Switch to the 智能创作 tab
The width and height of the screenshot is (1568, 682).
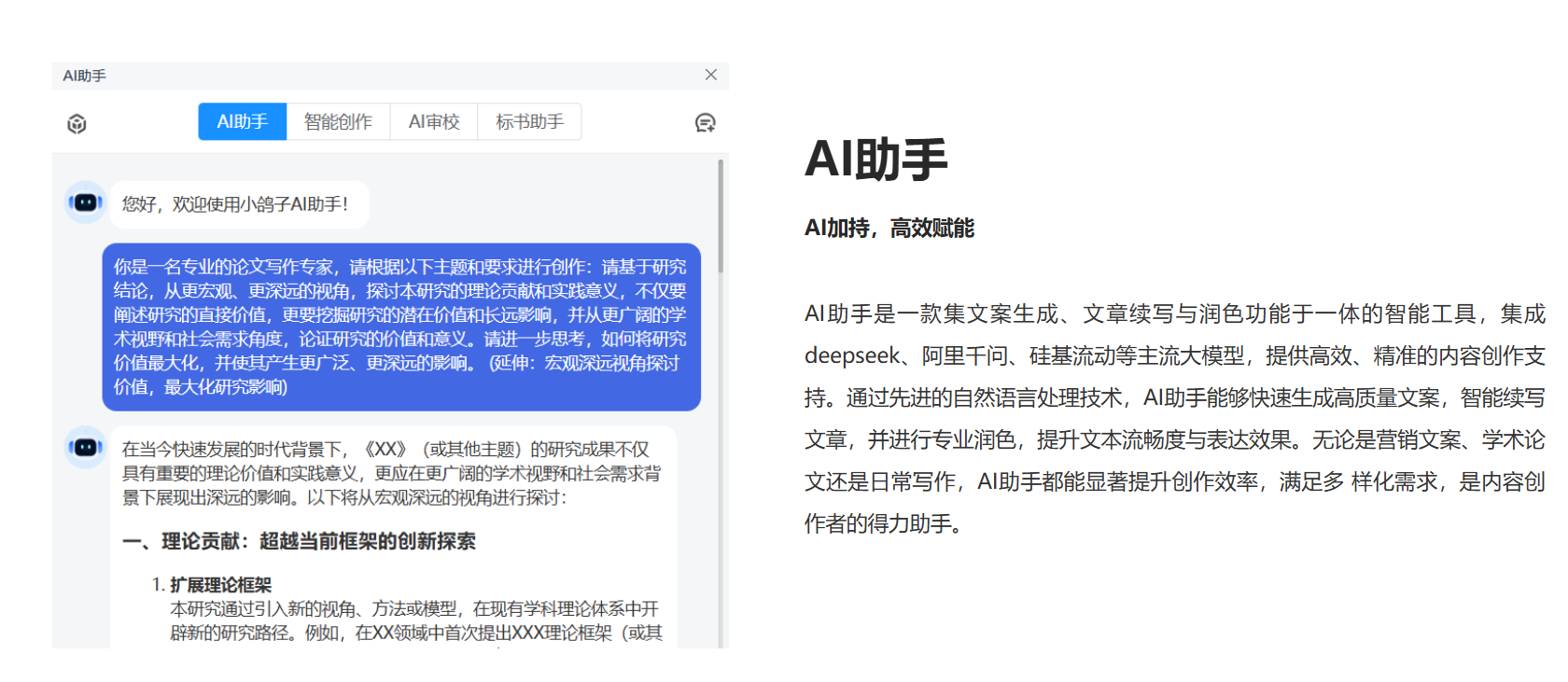coord(338,122)
